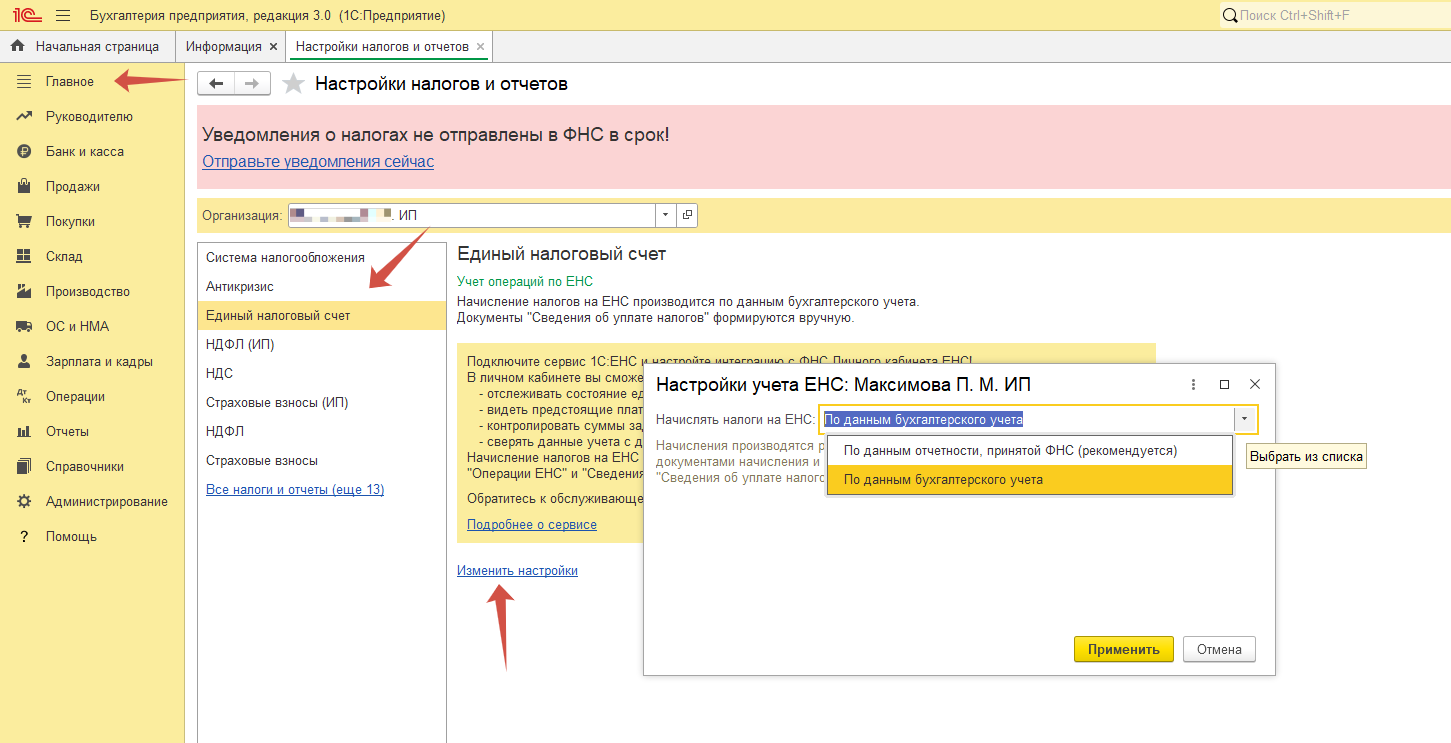1451x743 pixels.
Task: Open the Руководителю section
Action: [92, 116]
